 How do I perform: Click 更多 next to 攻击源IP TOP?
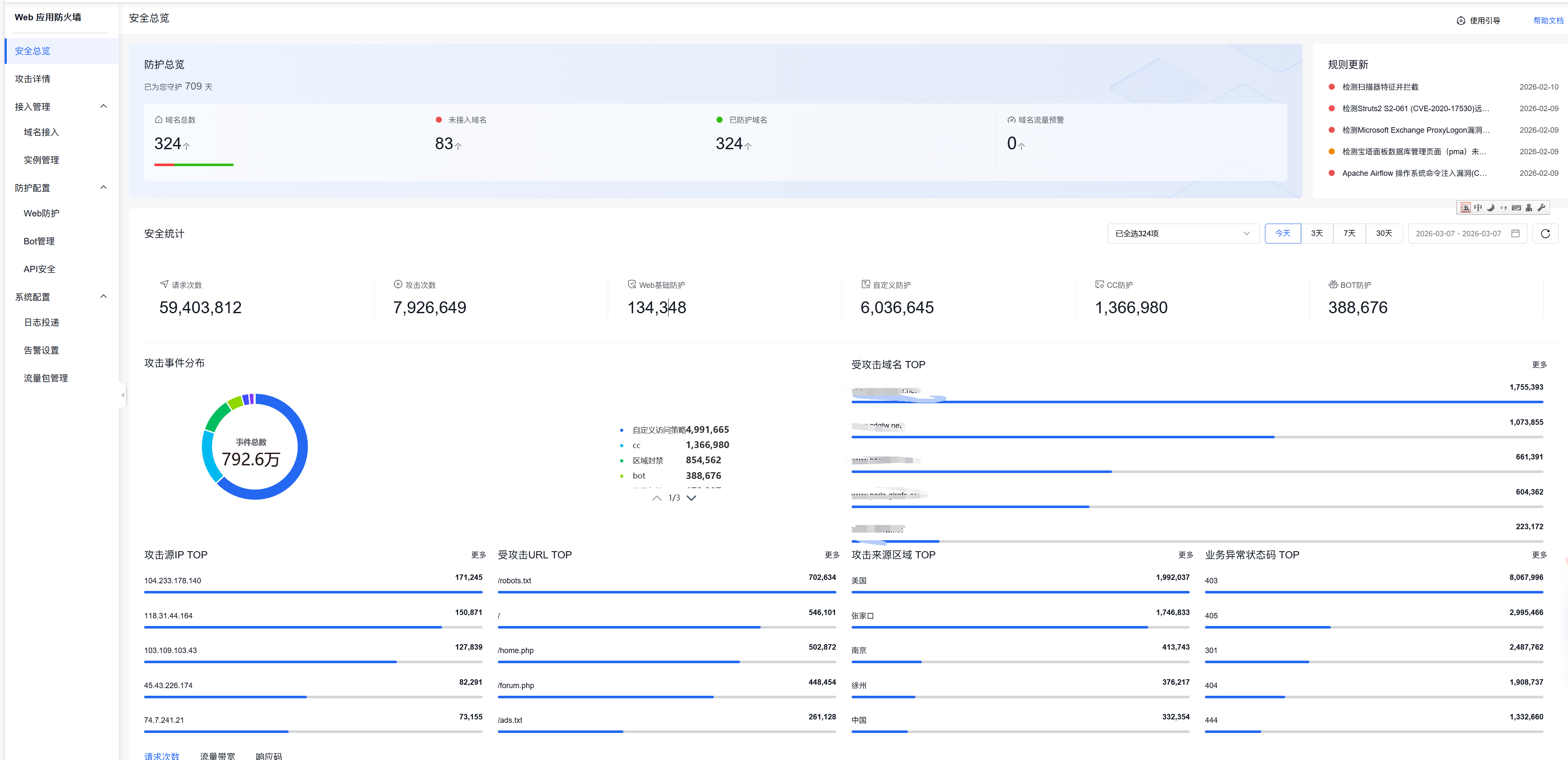(x=478, y=555)
